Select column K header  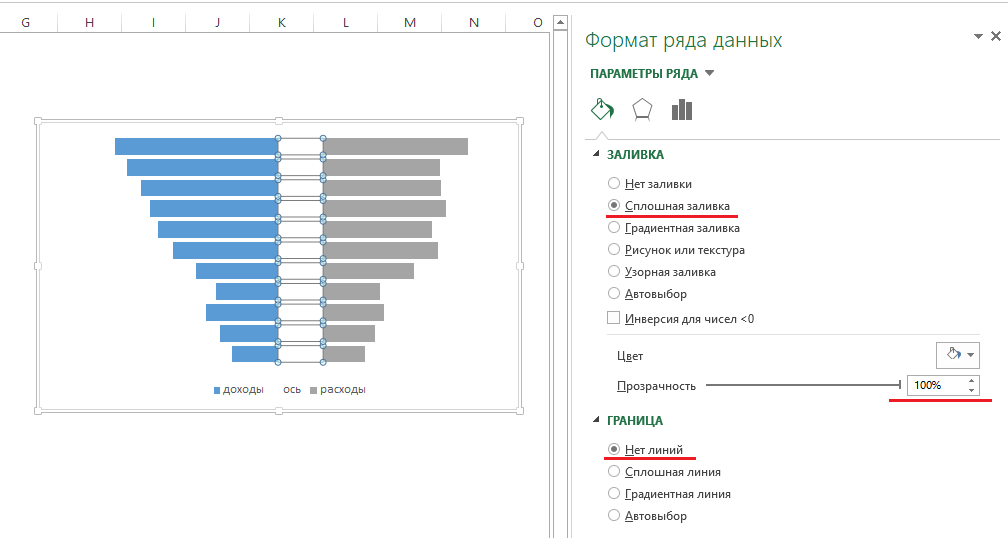[x=281, y=22]
